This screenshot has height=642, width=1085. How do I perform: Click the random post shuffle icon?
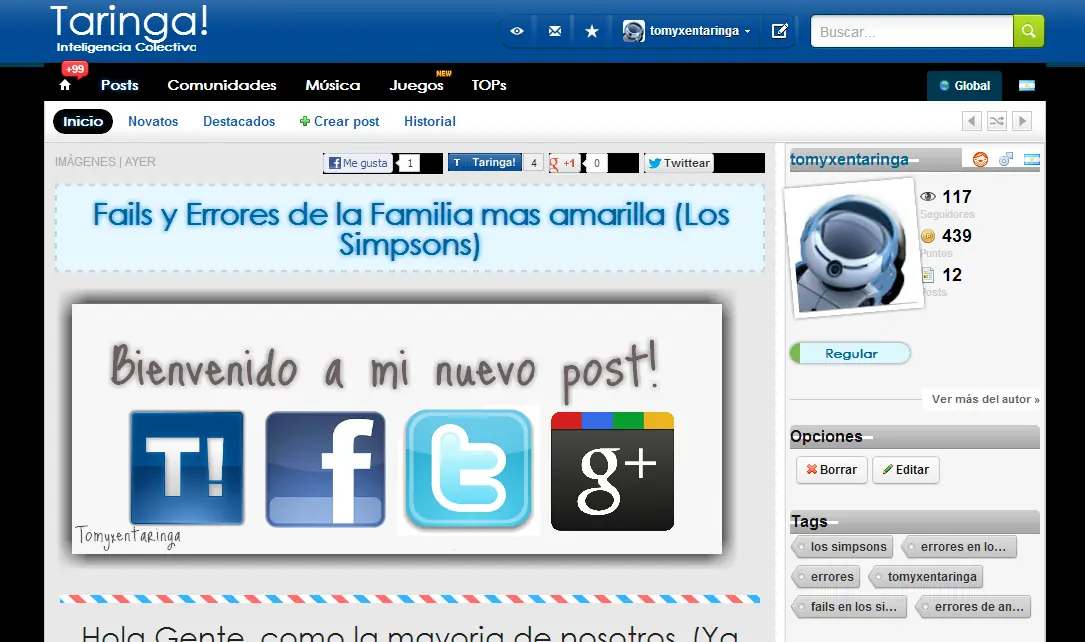point(997,121)
